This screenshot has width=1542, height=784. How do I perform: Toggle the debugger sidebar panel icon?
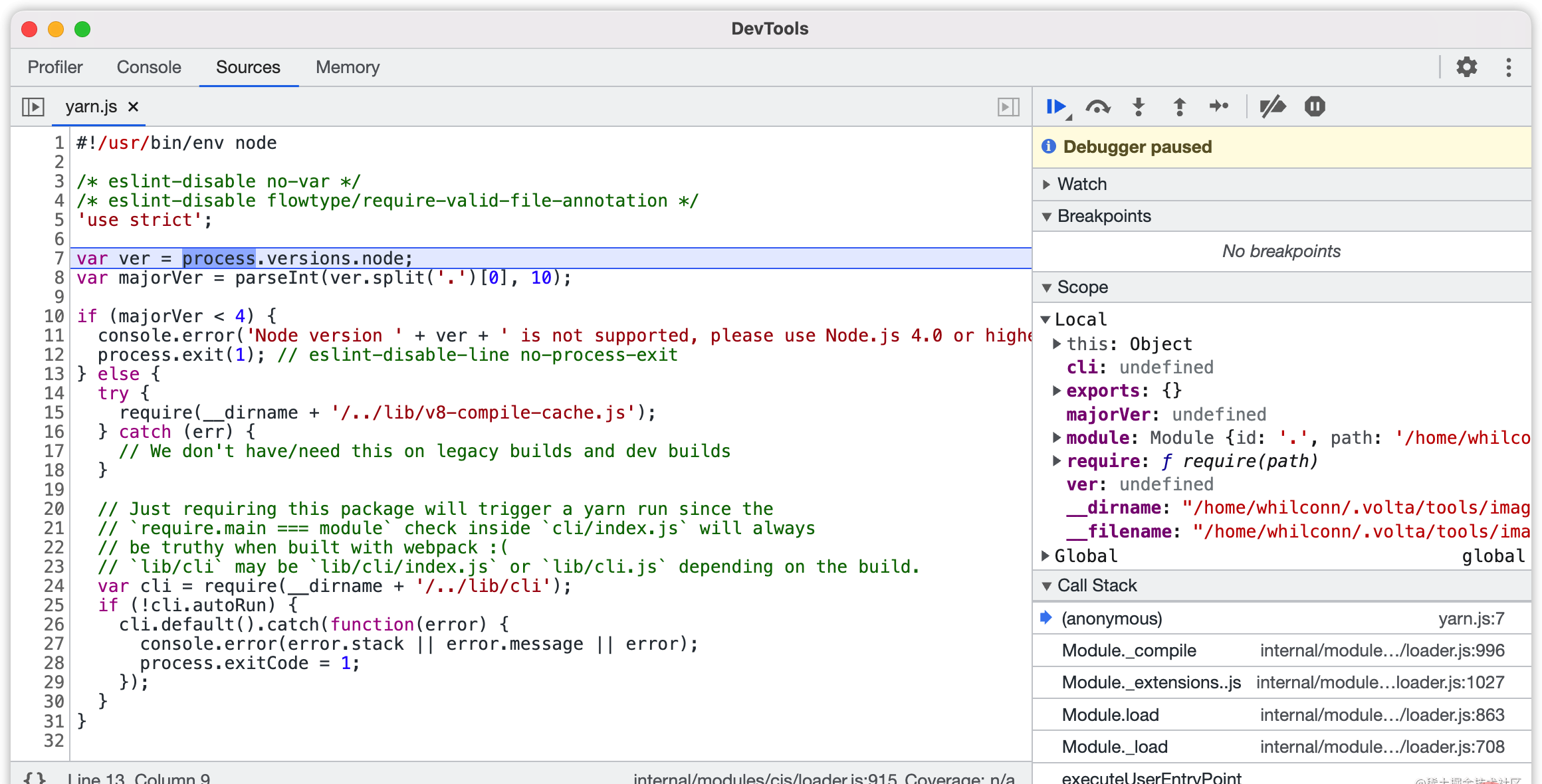tap(1008, 106)
